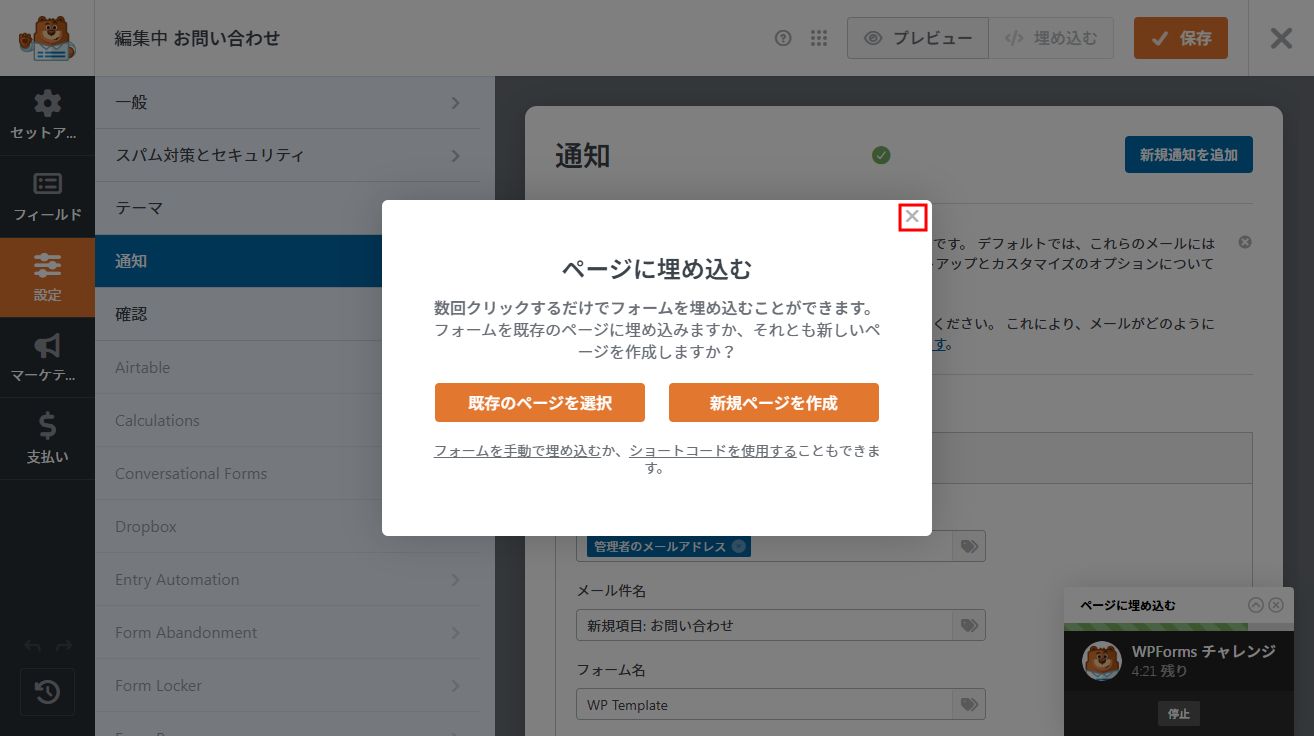Expand the Form Locker chevron
Viewport: 1314px width, 736px height.
pyautogui.click(x=455, y=685)
